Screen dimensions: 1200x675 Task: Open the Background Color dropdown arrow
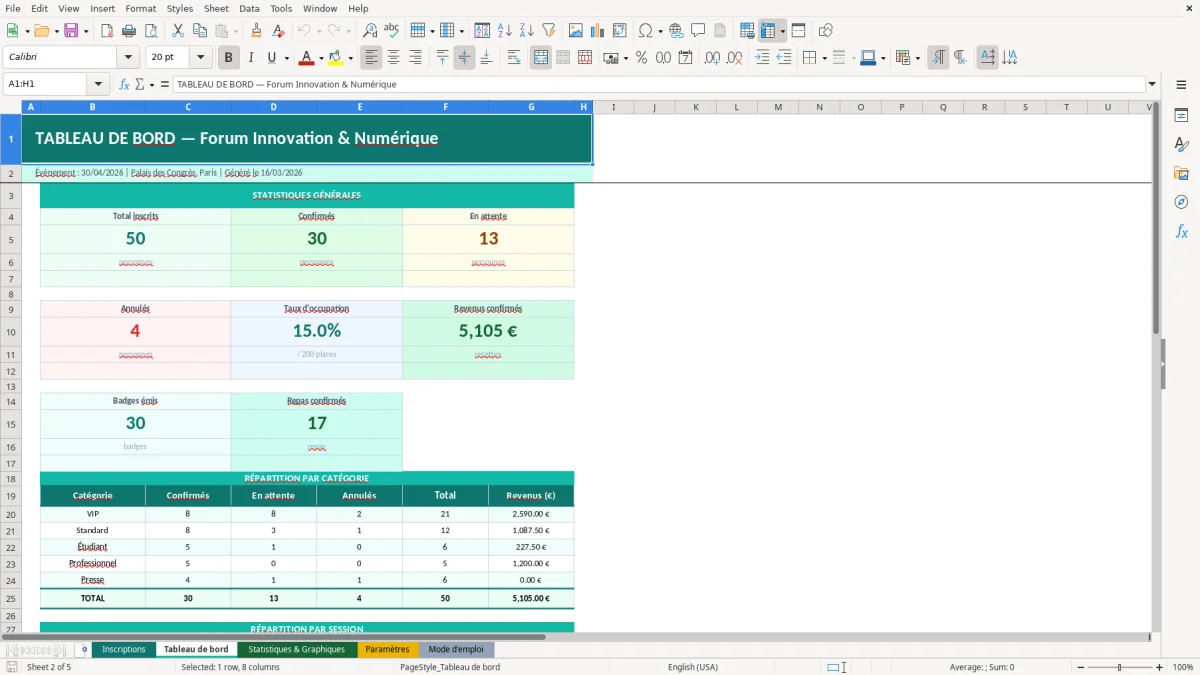[350, 58]
